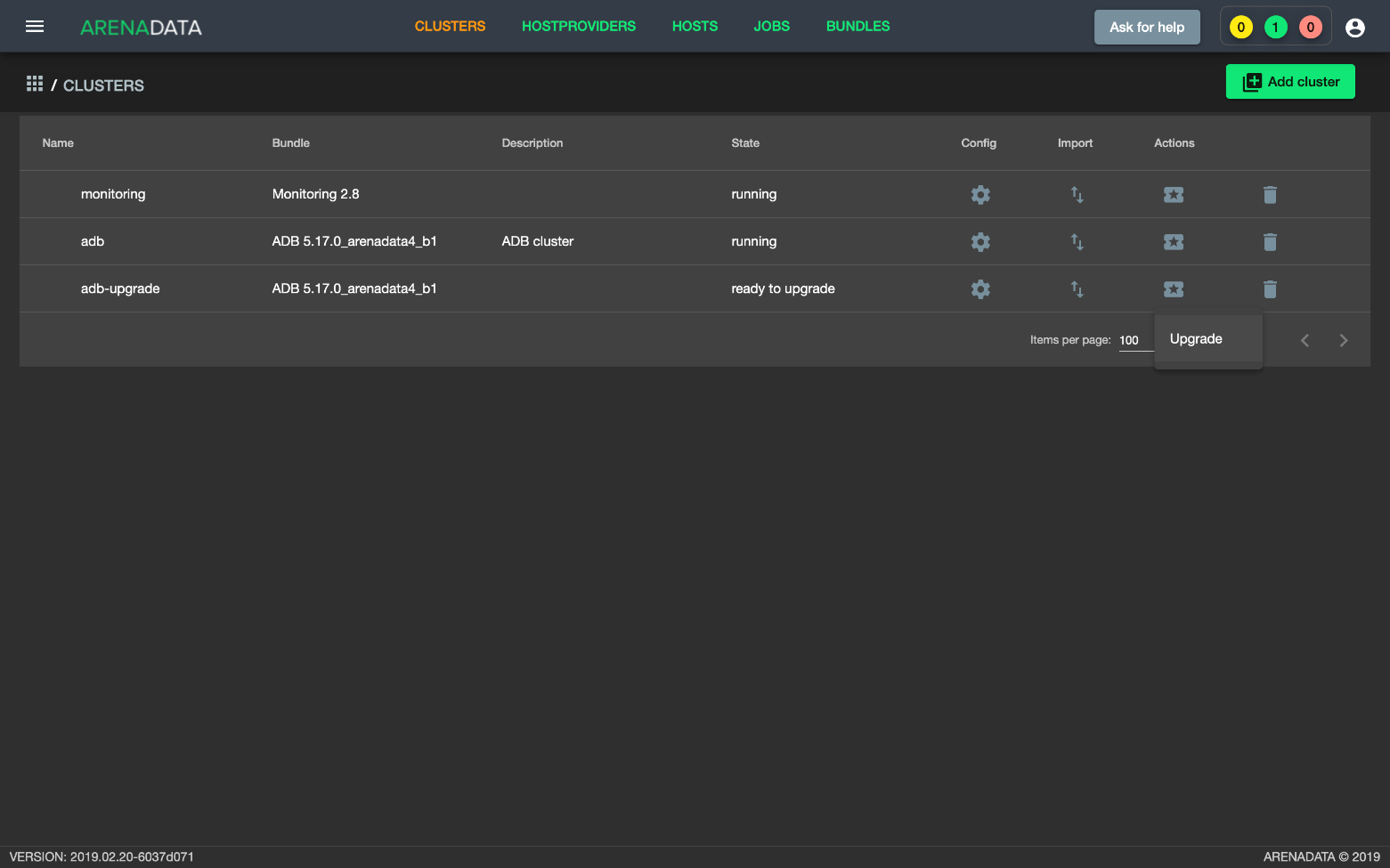
Task: Delete the adb-upgrade cluster via trash icon
Action: click(1270, 289)
